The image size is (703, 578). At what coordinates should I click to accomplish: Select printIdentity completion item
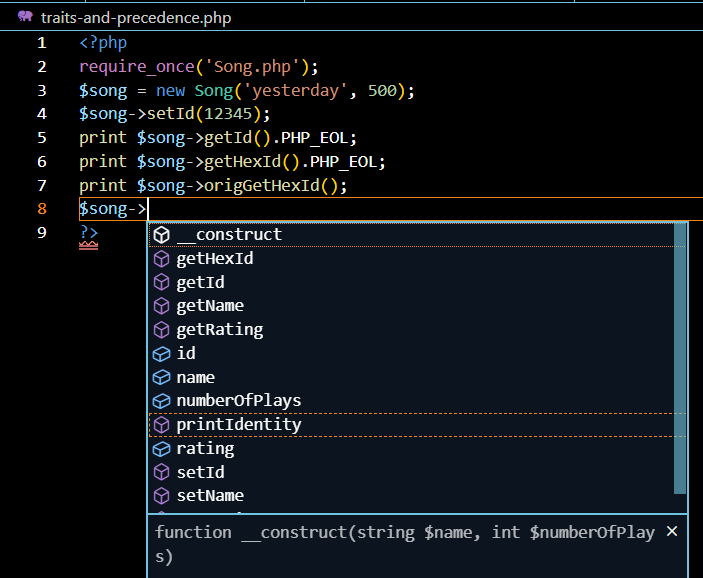(238, 425)
